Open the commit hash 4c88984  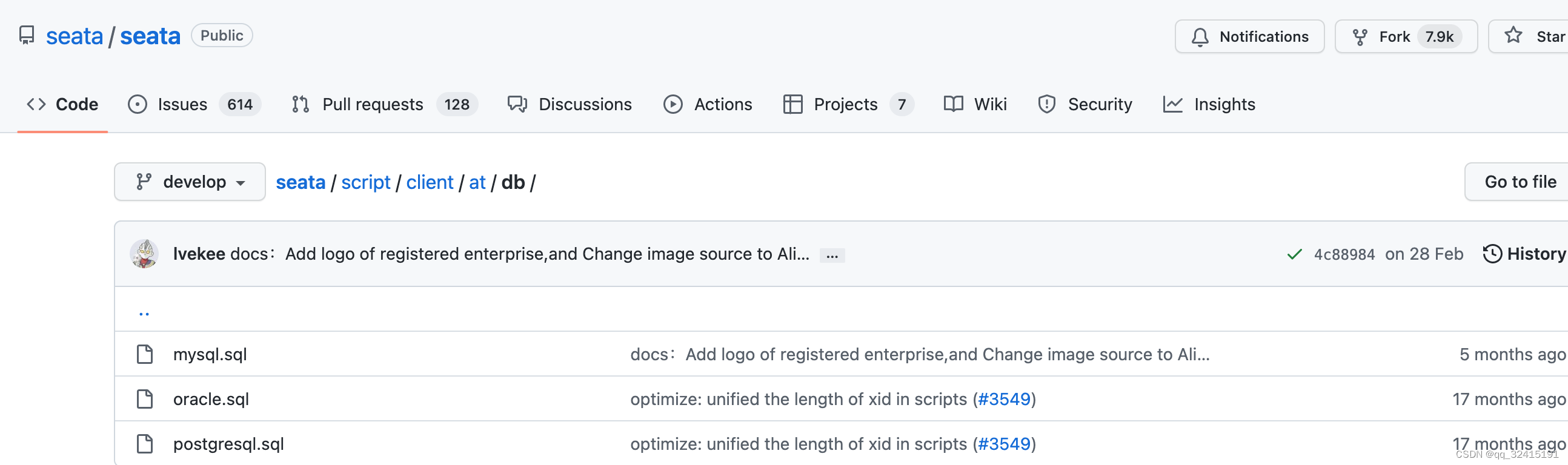1344,254
